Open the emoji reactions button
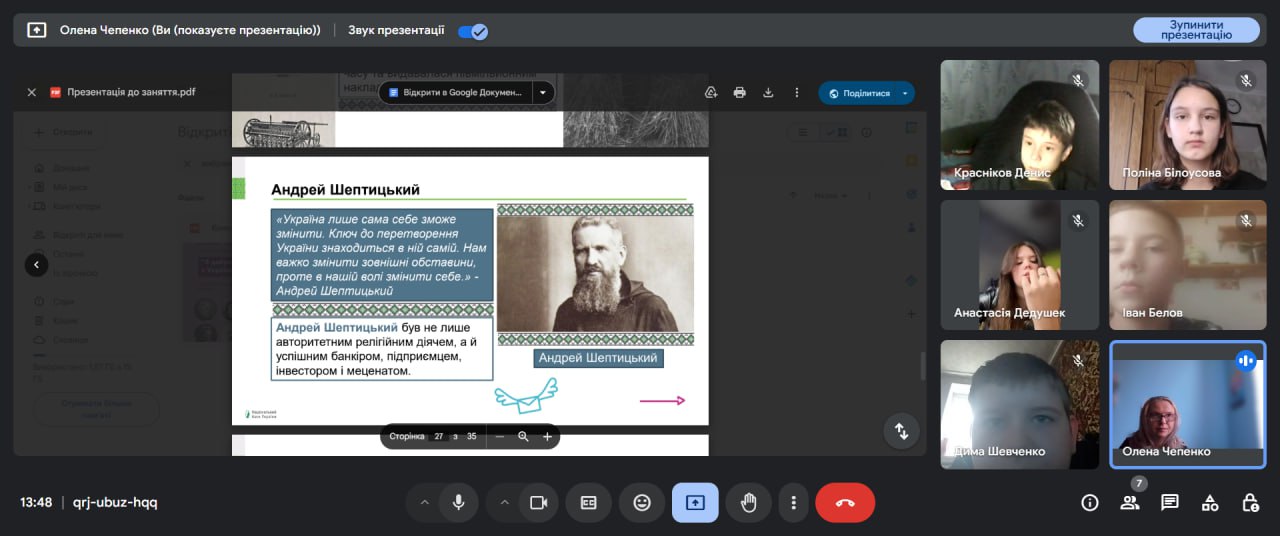 [x=642, y=503]
